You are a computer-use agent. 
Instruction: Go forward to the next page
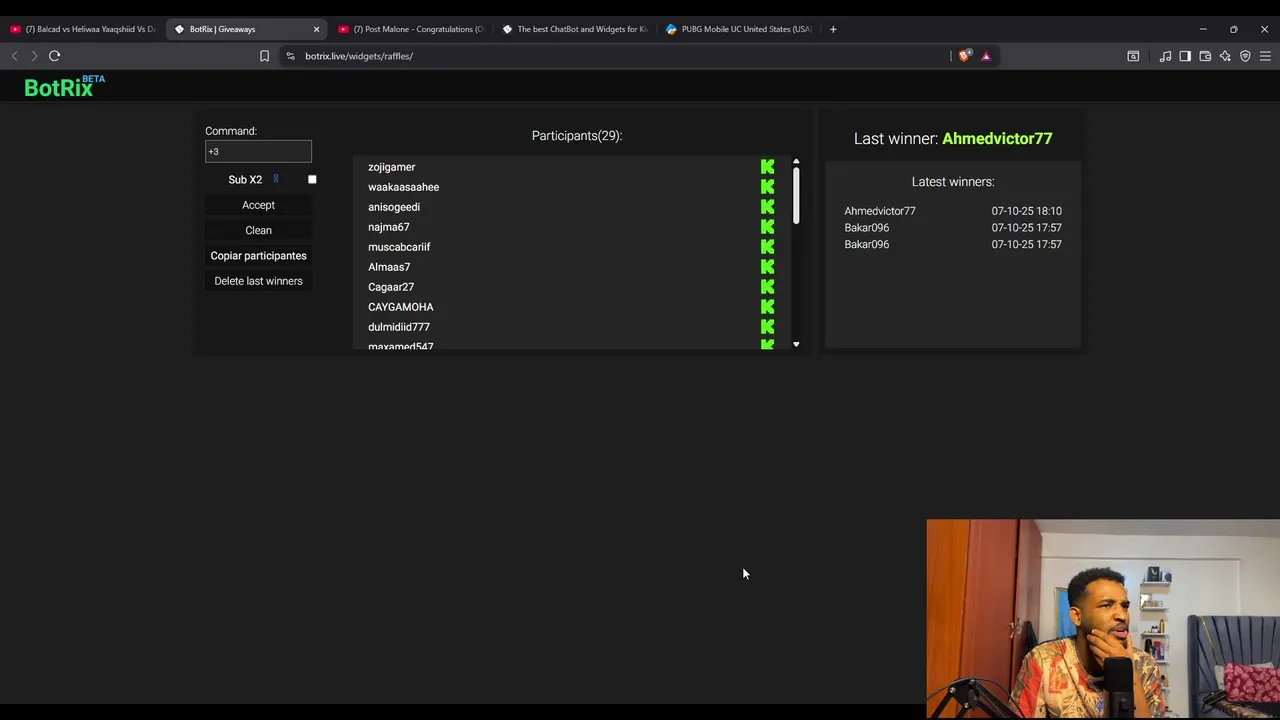tap(33, 56)
